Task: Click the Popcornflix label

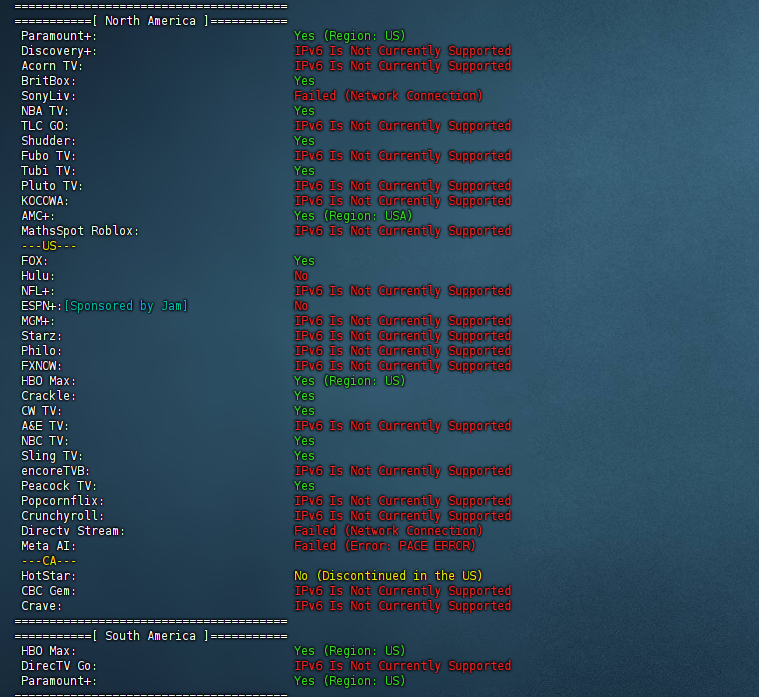Action: tap(62, 501)
